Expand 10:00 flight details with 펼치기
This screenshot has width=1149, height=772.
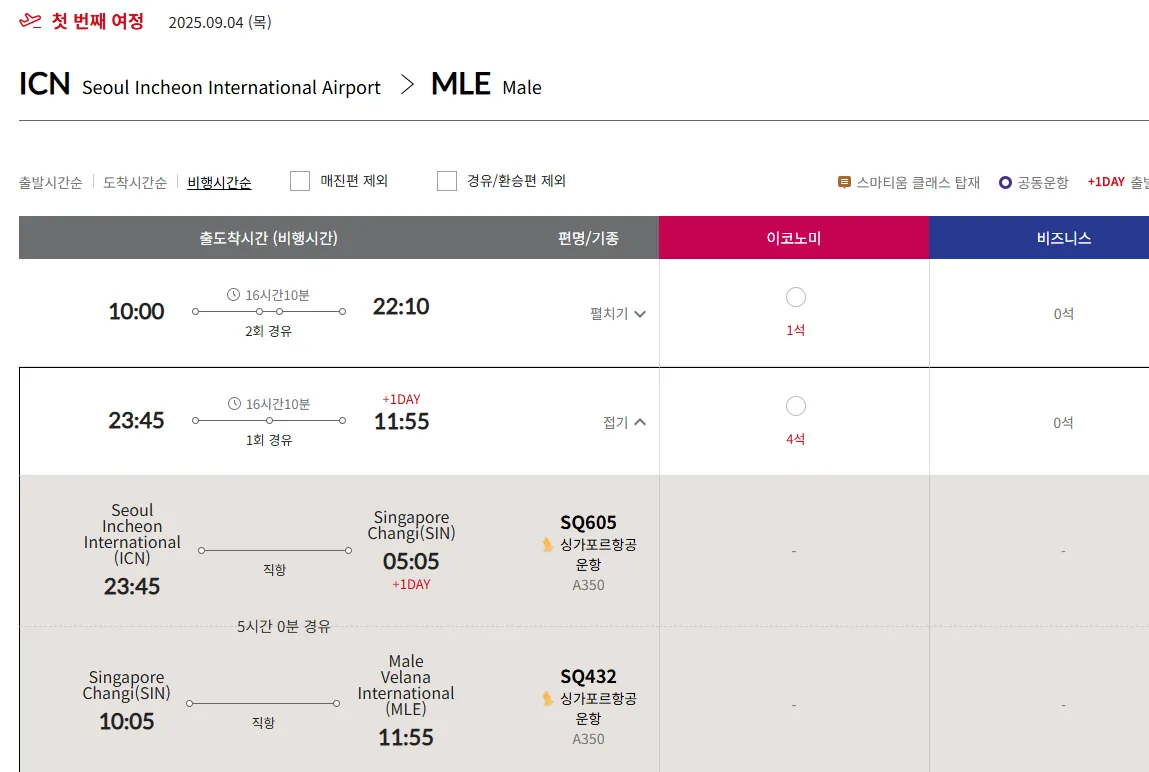[x=618, y=314]
